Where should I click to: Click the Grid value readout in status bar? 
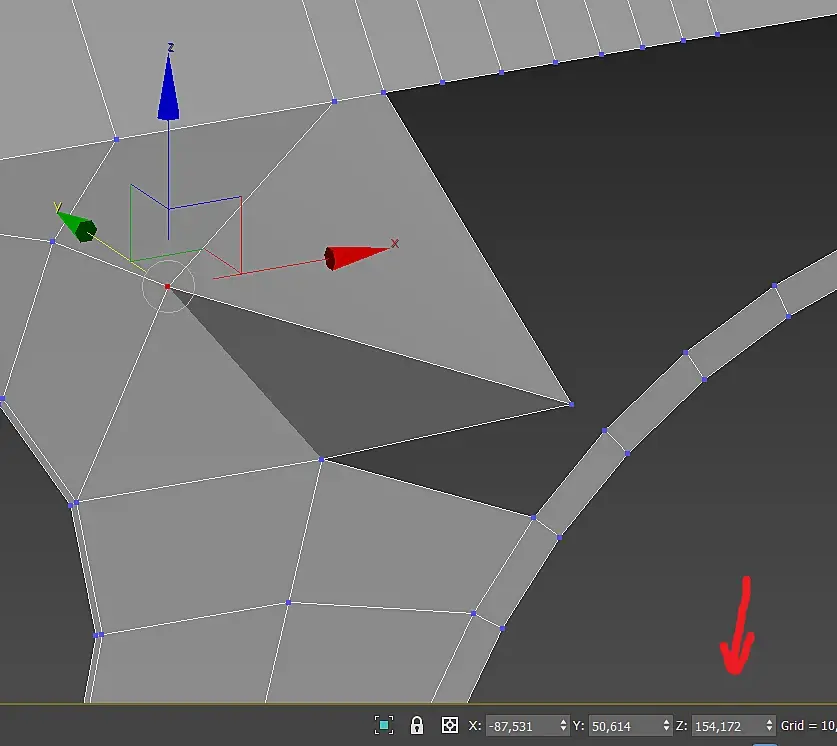[808, 725]
